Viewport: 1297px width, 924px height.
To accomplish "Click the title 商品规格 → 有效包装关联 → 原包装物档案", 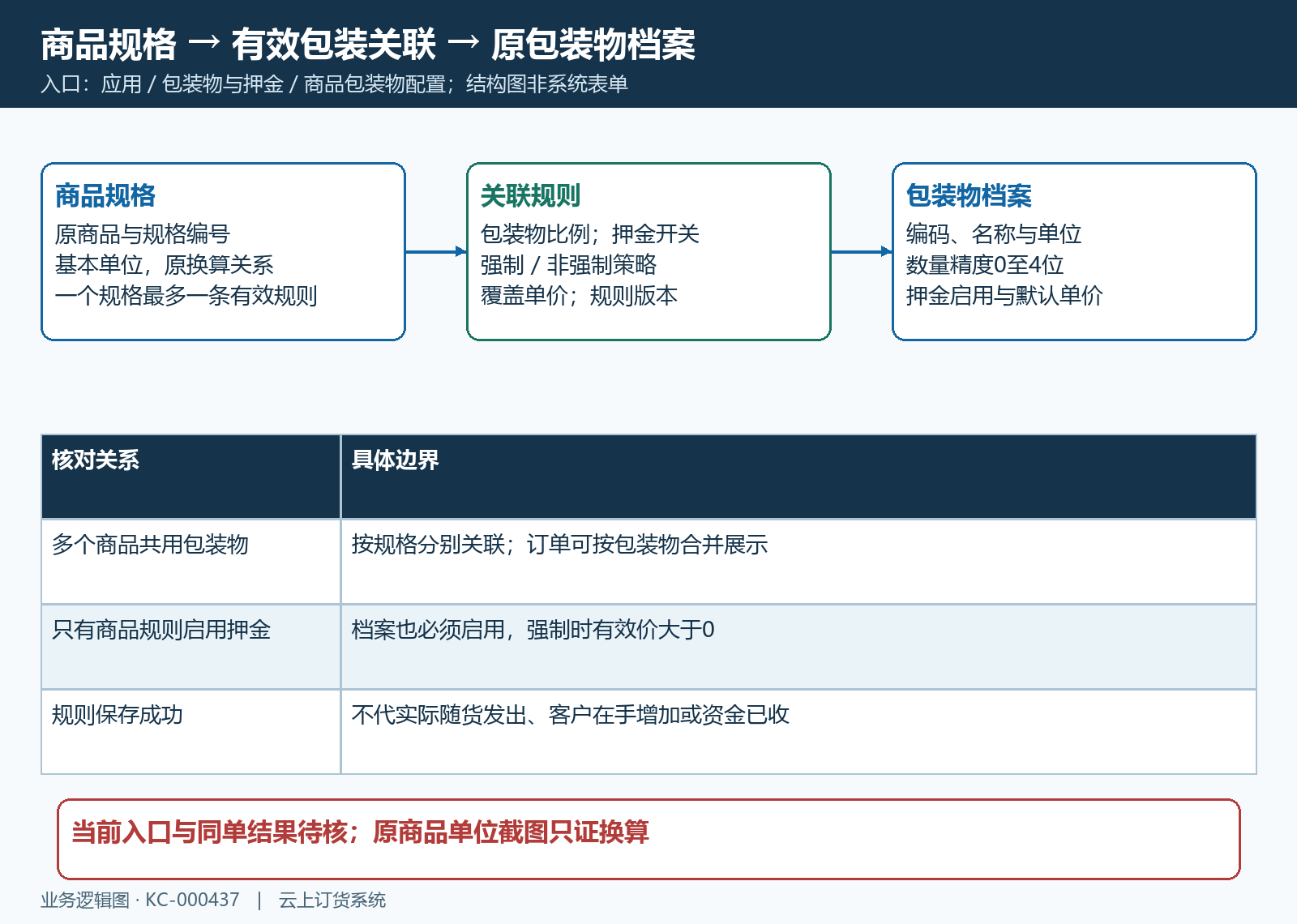I will point(368,45).
